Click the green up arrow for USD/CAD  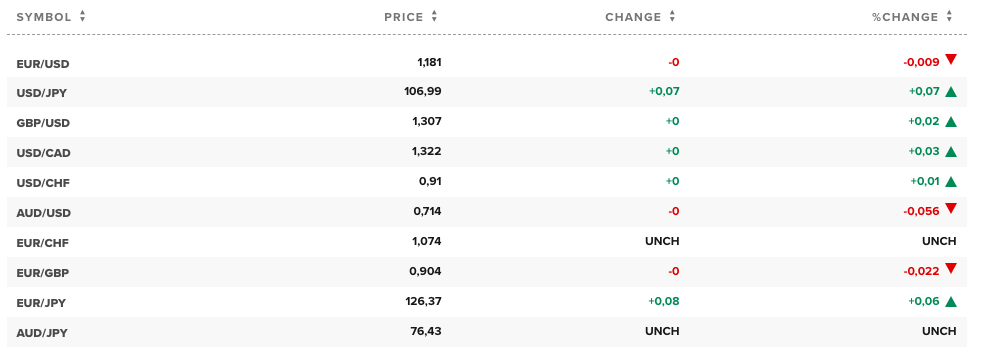pyautogui.click(x=950, y=151)
